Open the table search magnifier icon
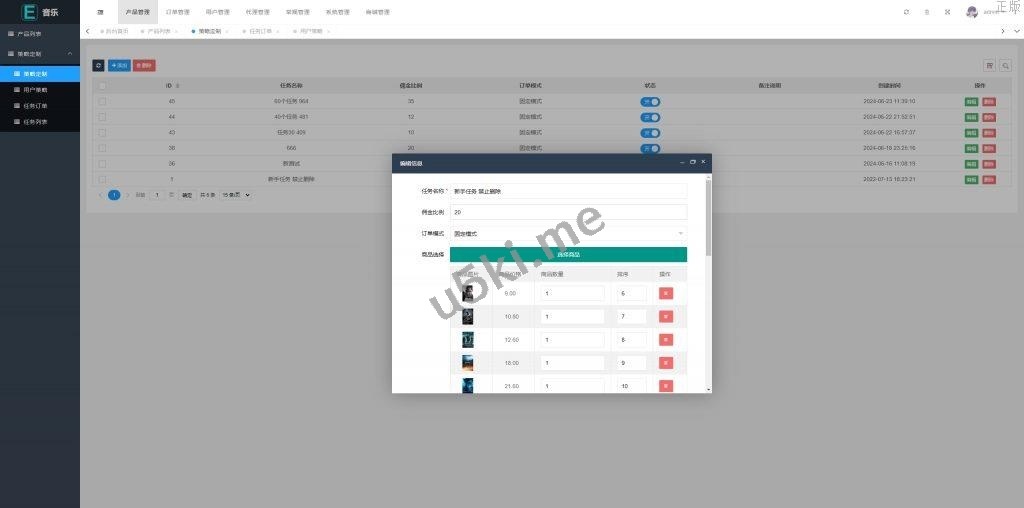The height and width of the screenshot is (508, 1024). (1005, 65)
